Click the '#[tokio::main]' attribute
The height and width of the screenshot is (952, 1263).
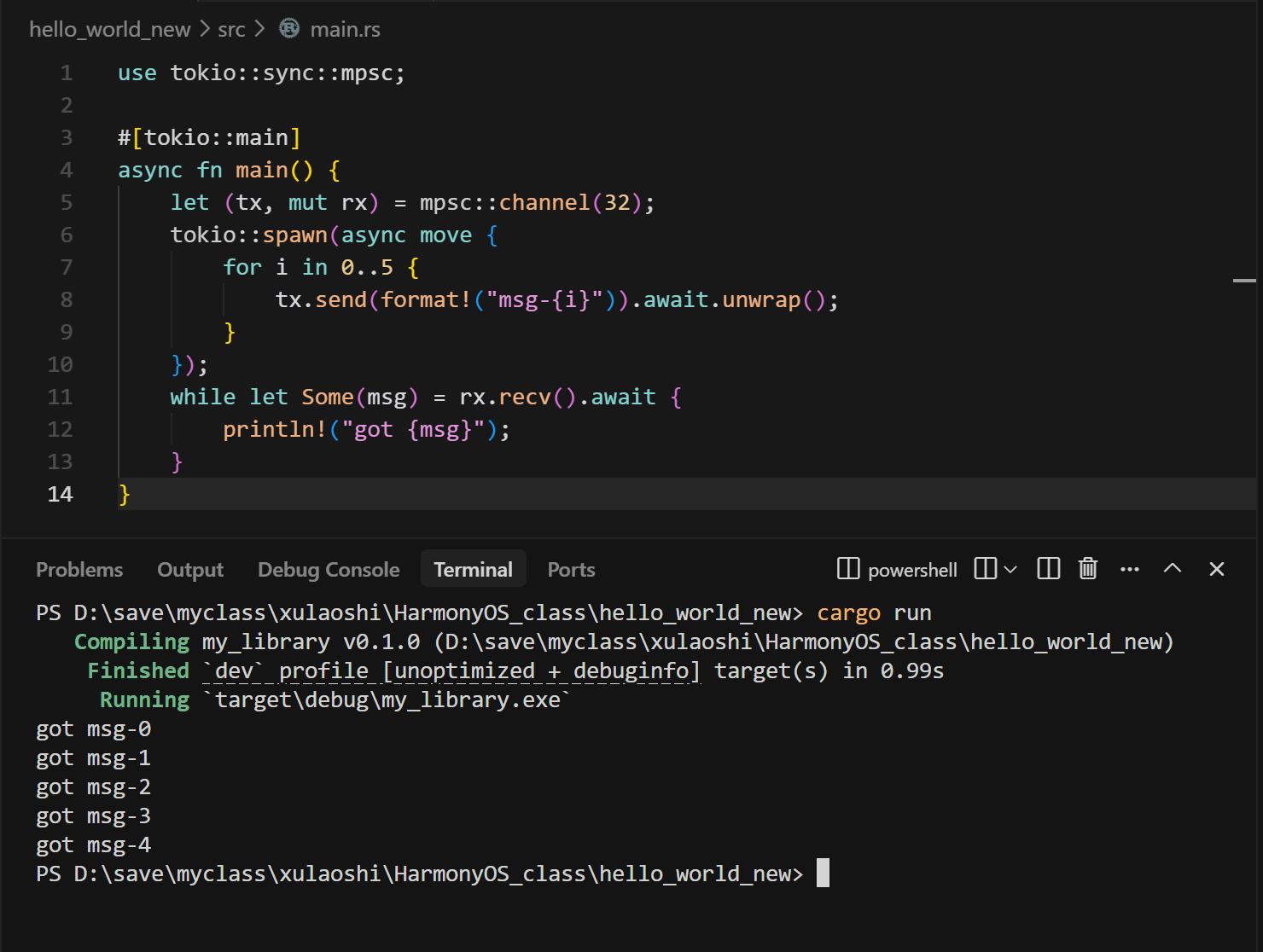209,138
